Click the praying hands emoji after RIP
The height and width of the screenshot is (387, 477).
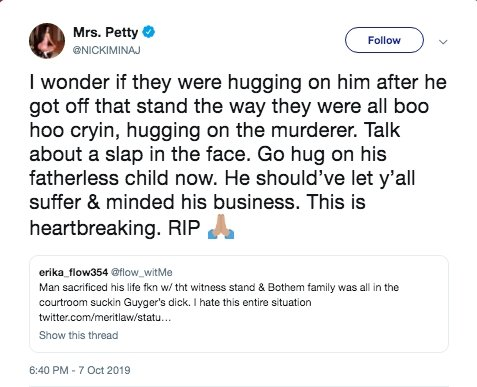click(x=221, y=227)
